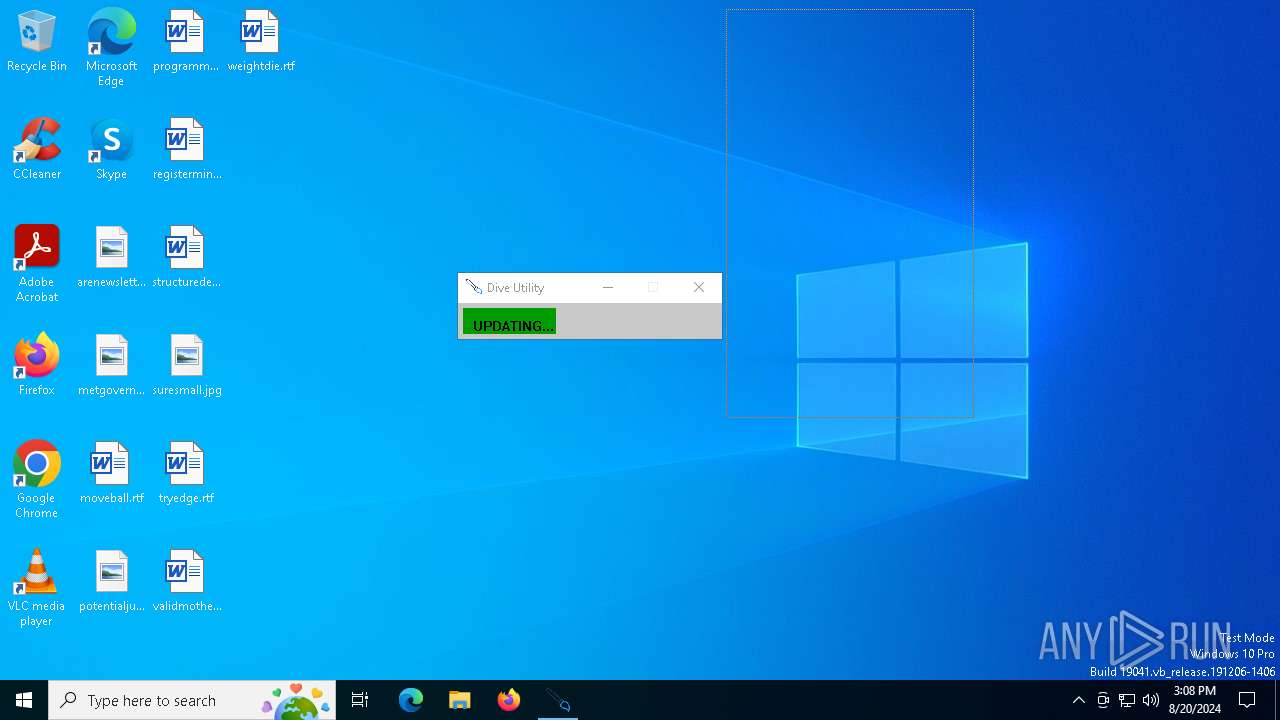1280x720 pixels.
Task: Open the CCleaner desktop shortcut
Action: pyautogui.click(x=37, y=149)
